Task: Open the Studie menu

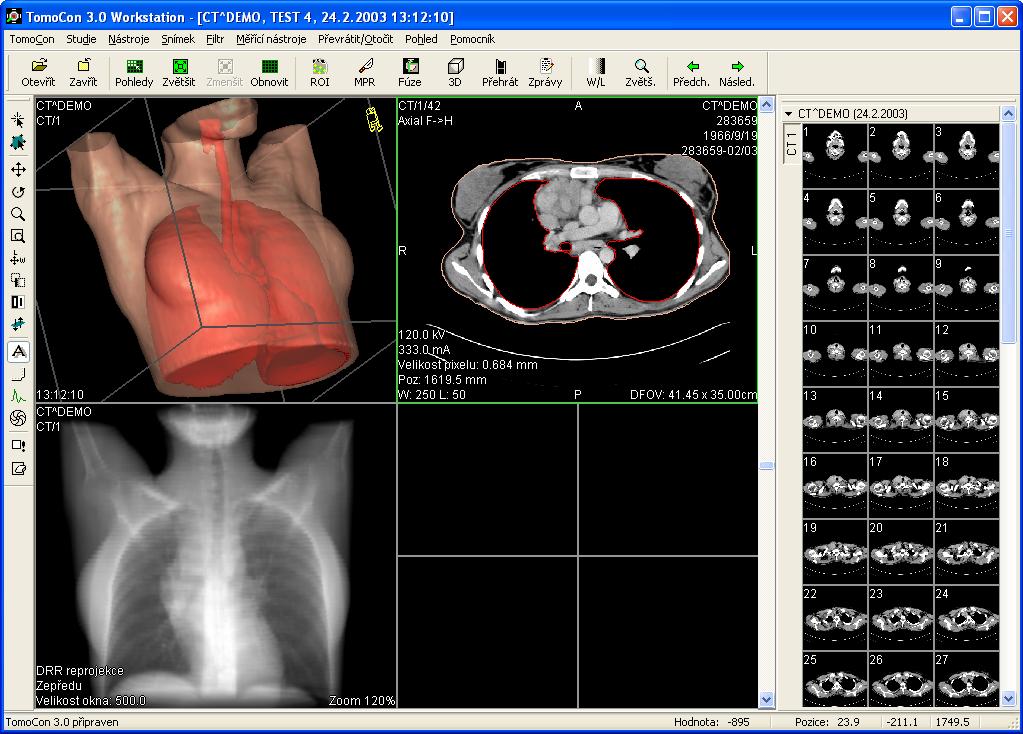Action: point(82,39)
